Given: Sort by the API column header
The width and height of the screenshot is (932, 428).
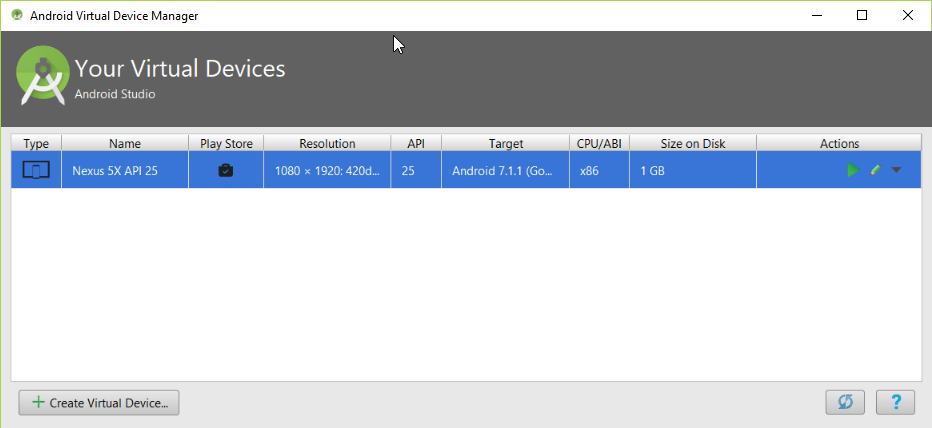Looking at the screenshot, I should [x=416, y=144].
